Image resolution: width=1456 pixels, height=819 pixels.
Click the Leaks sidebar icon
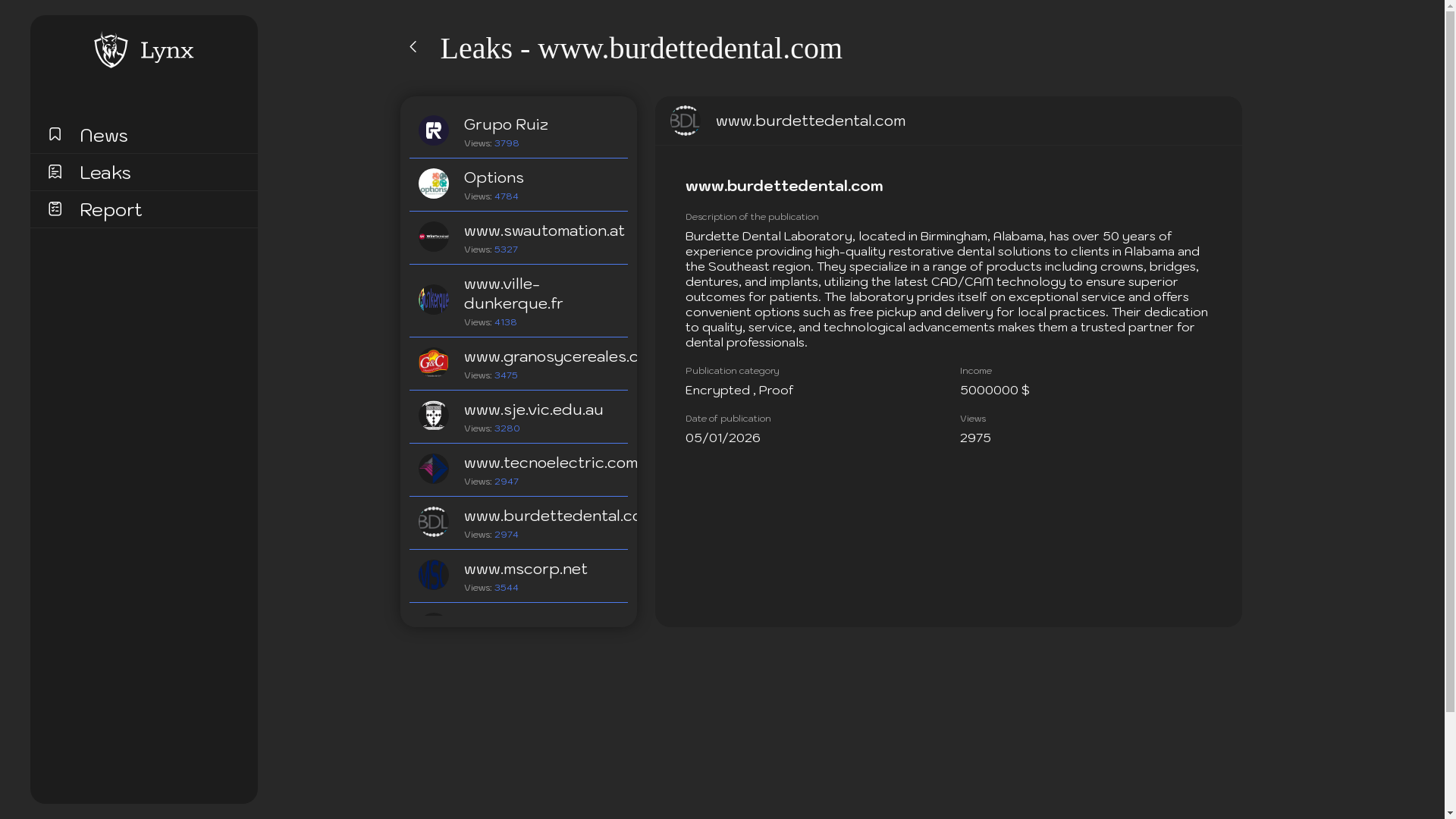pyautogui.click(x=55, y=172)
